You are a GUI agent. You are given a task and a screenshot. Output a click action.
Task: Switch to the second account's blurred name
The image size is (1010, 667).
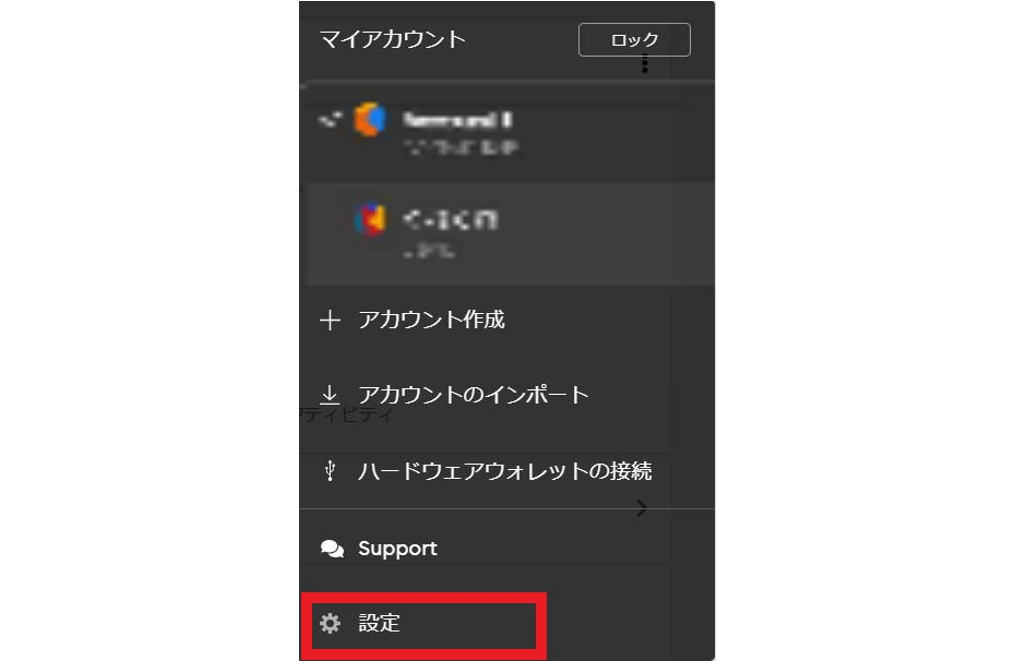point(450,220)
